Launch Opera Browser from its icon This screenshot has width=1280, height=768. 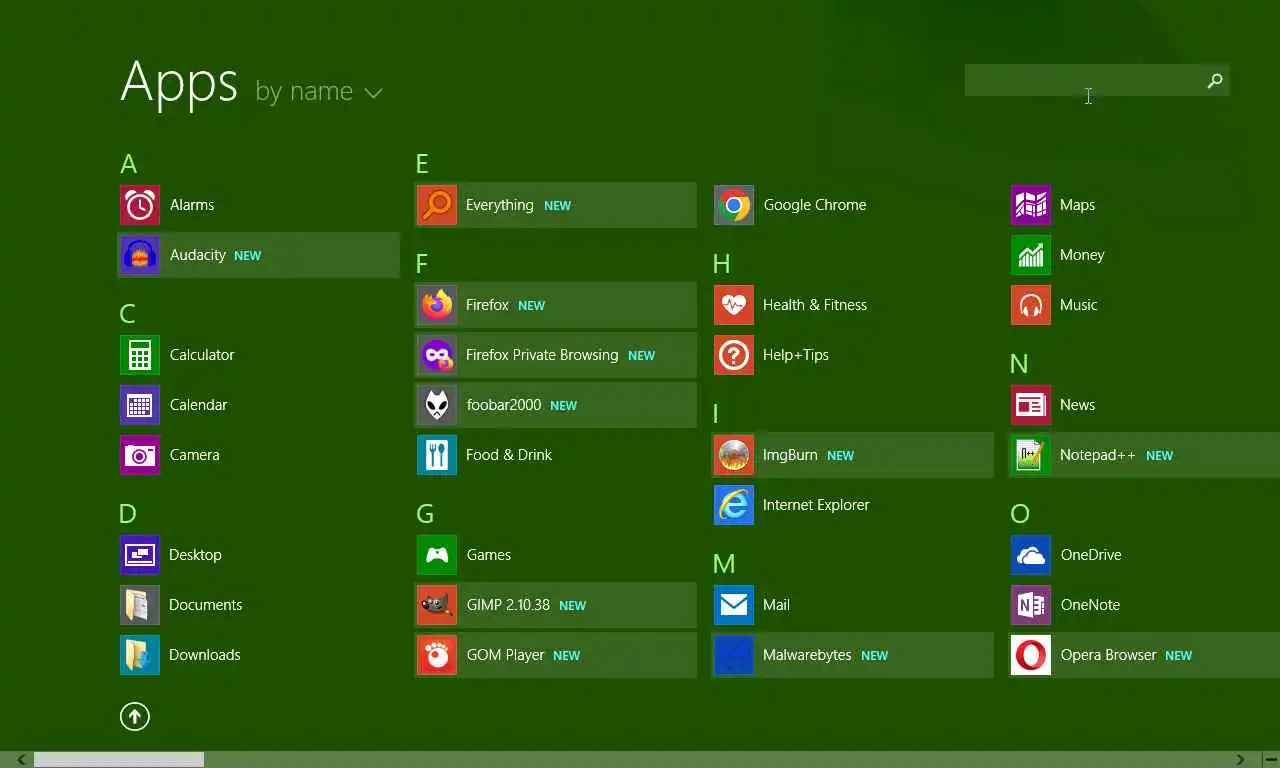[x=1031, y=655]
